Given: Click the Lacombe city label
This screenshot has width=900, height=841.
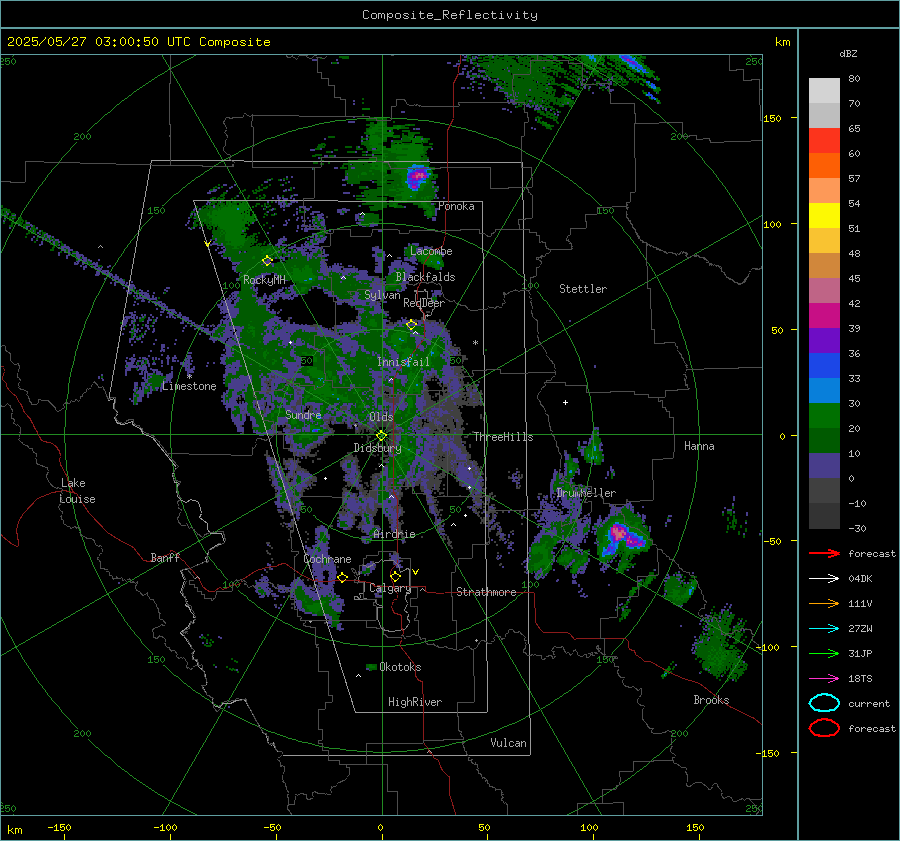Looking at the screenshot, I should [431, 251].
